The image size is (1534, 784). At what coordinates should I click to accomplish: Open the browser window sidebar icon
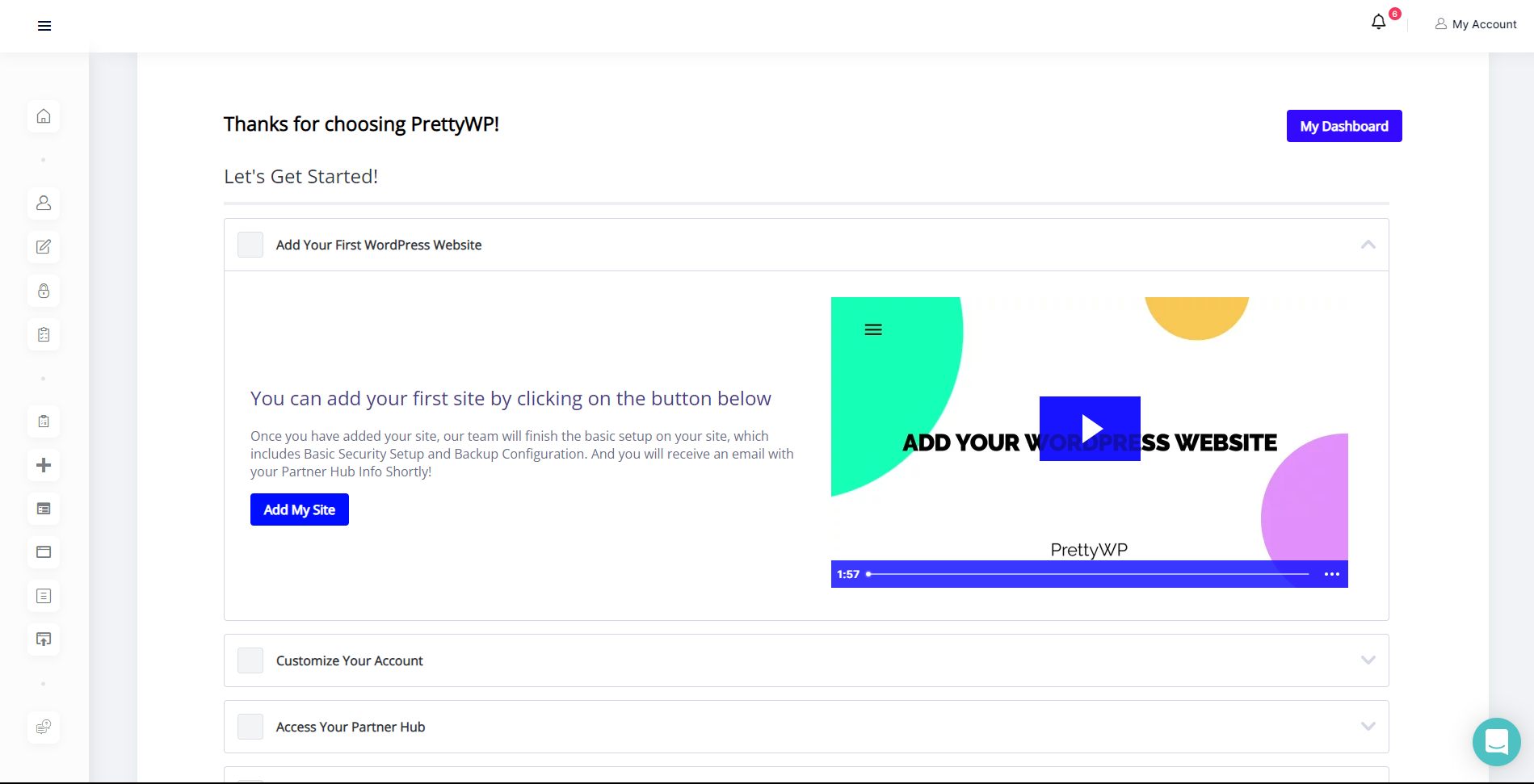pyautogui.click(x=44, y=552)
